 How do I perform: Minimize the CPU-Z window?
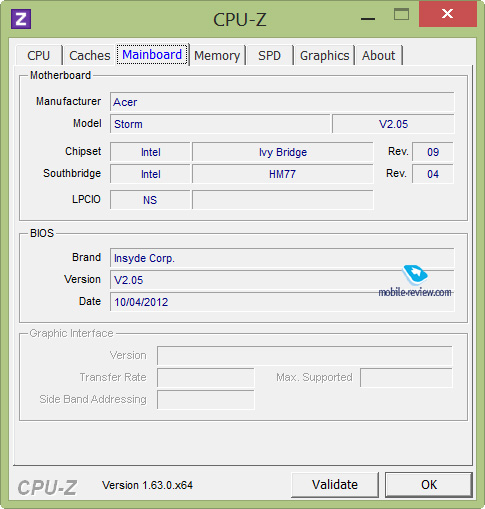[x=368, y=19]
